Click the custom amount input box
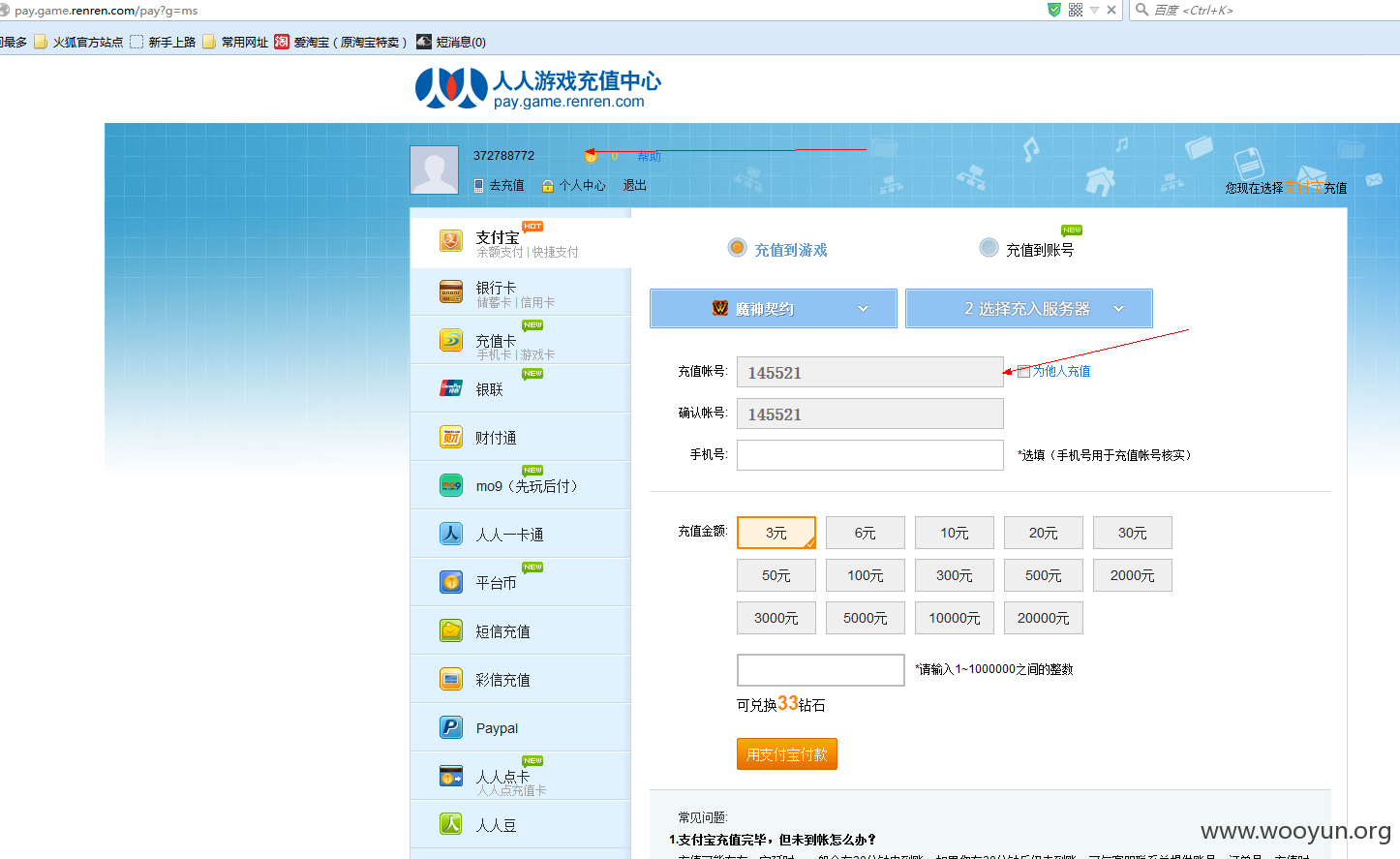This screenshot has height=859, width=1400. tap(821, 670)
